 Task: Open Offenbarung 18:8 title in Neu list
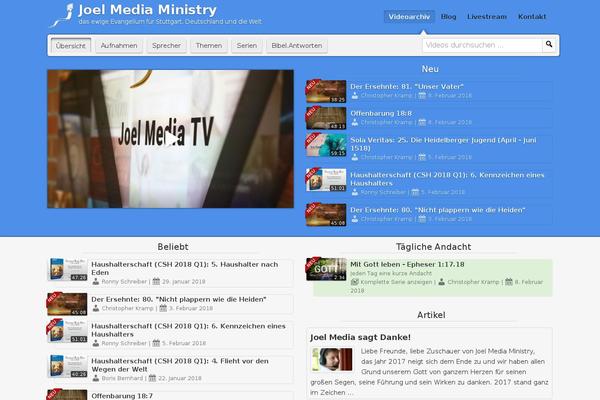[381, 113]
